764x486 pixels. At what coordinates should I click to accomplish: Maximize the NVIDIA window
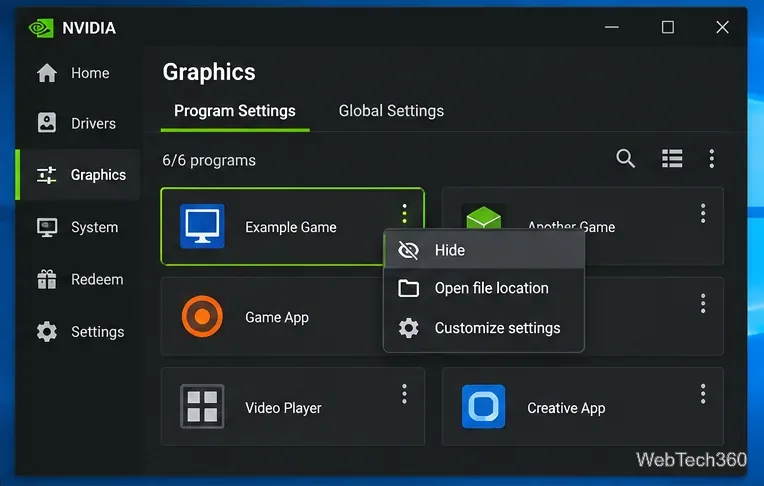coord(668,27)
